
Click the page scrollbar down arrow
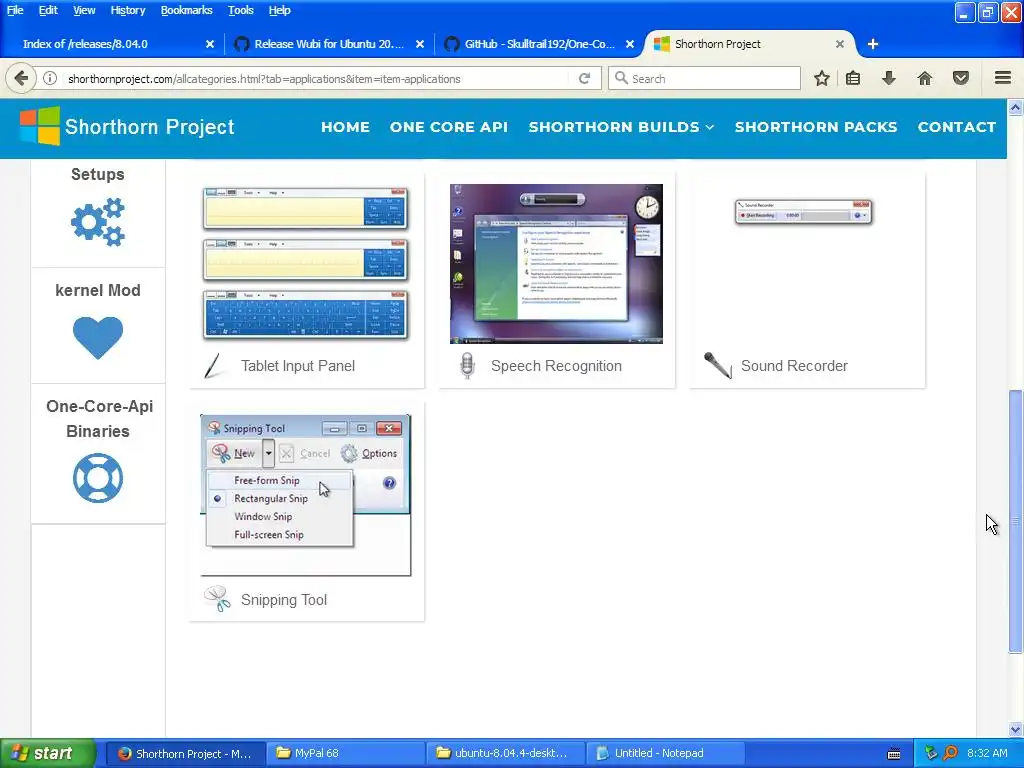click(x=1015, y=729)
